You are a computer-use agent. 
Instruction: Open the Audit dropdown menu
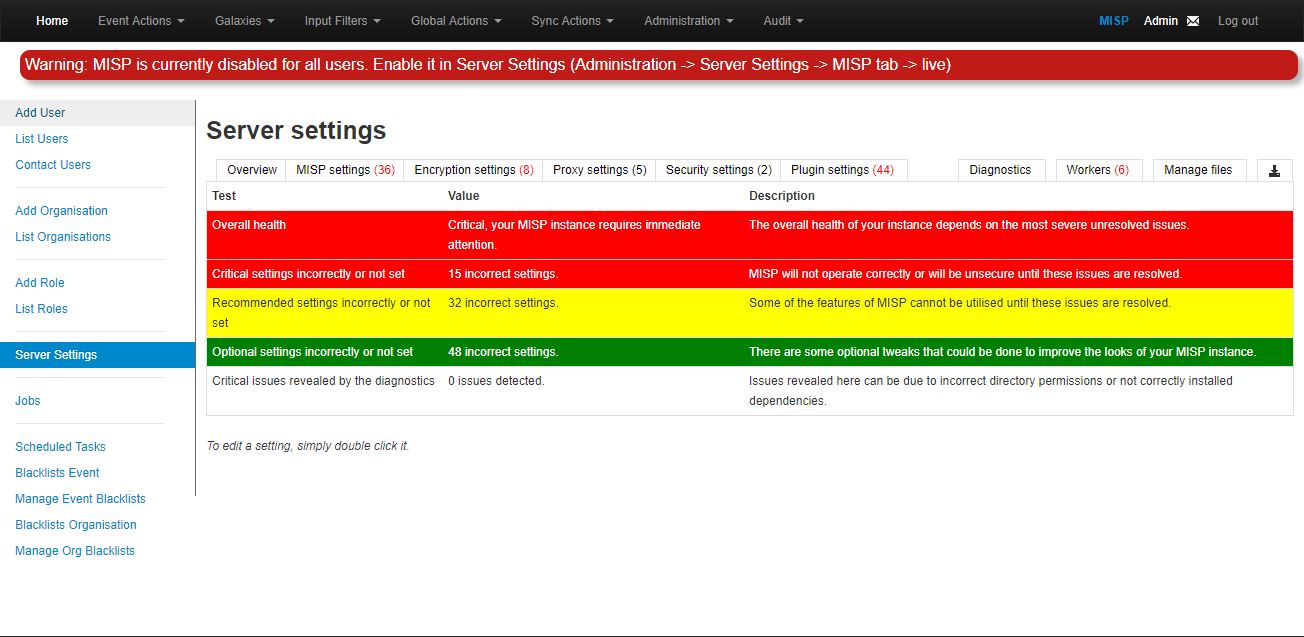tap(783, 20)
